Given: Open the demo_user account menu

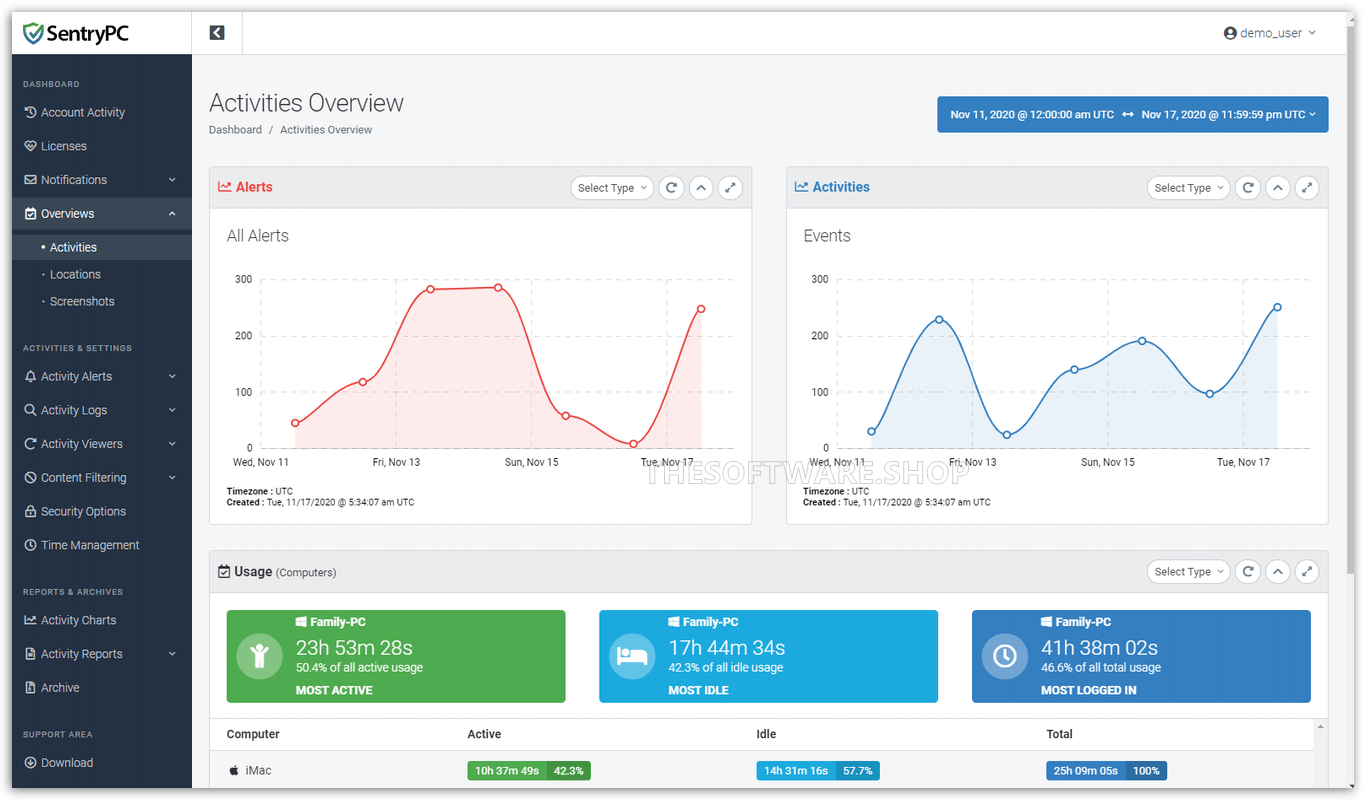Looking at the screenshot, I should click(1269, 33).
